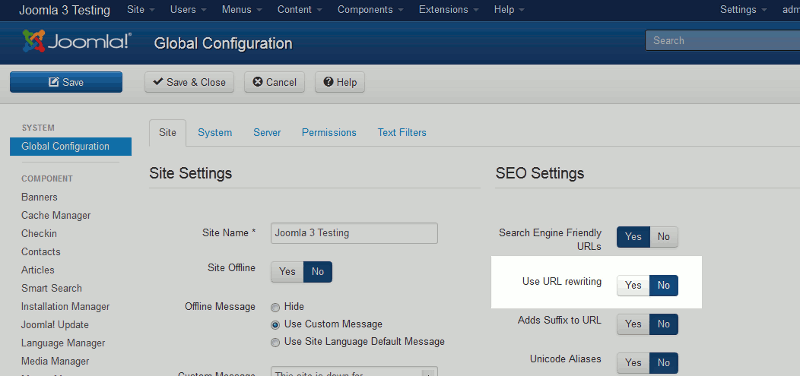Switch to the Text Filters tab

pyautogui.click(x=402, y=132)
